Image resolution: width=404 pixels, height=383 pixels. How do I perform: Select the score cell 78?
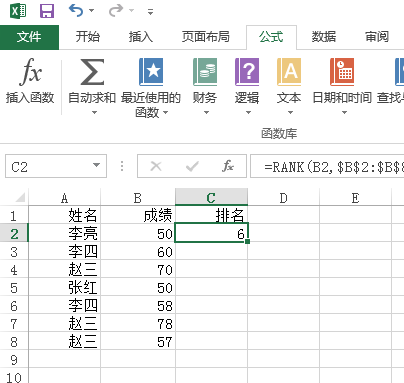pyautogui.click(x=138, y=323)
